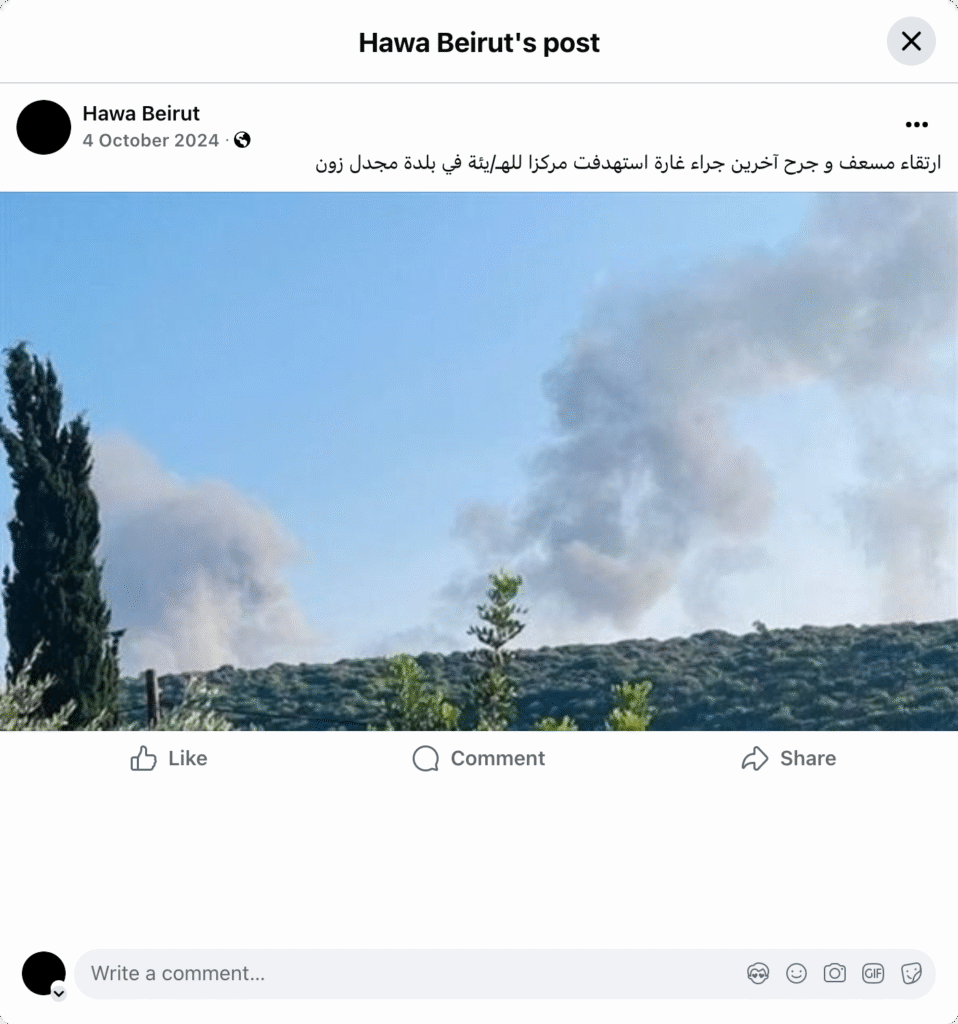Click the public globe audience icon
This screenshot has width=958, height=1024.
click(x=242, y=140)
